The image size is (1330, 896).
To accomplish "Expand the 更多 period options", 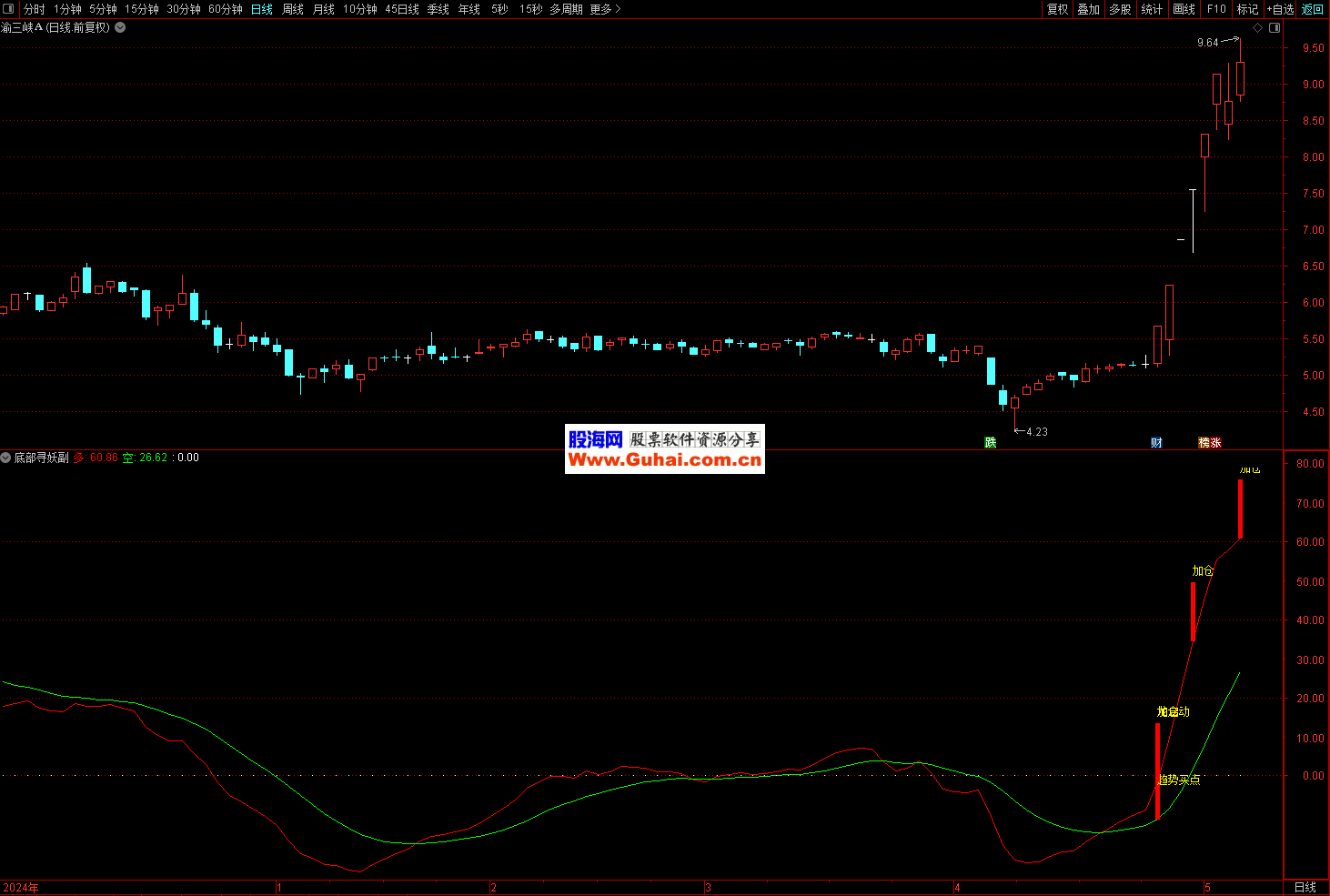I will [605, 9].
